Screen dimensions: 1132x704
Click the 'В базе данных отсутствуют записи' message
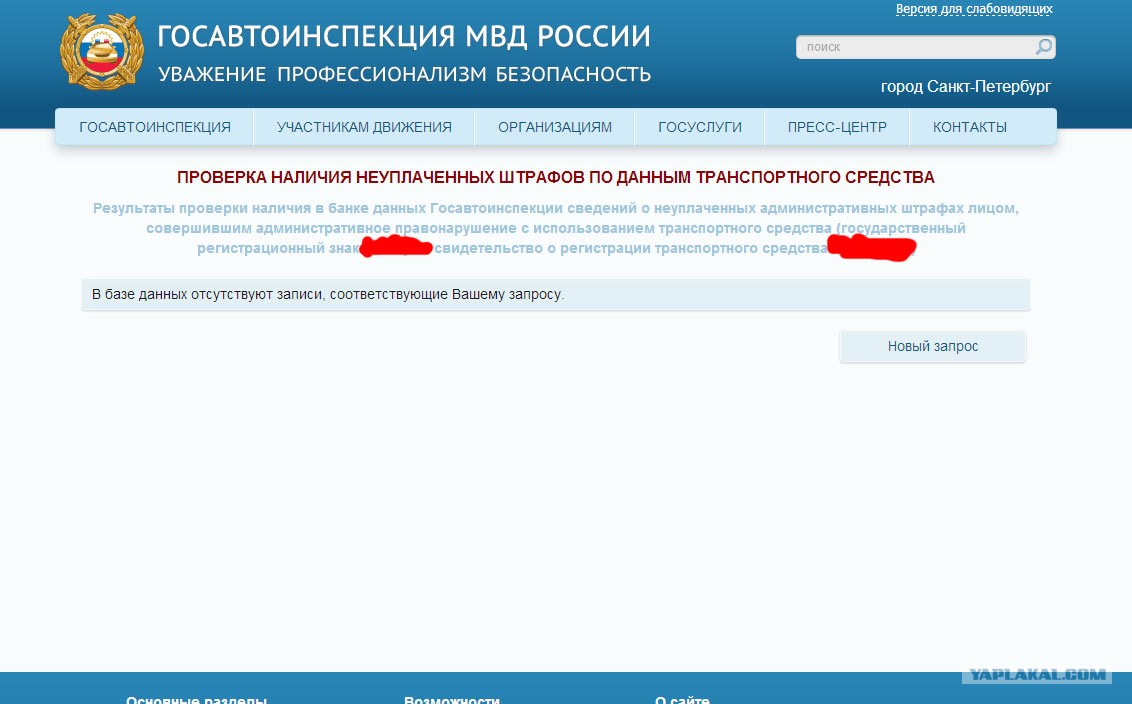(x=556, y=295)
